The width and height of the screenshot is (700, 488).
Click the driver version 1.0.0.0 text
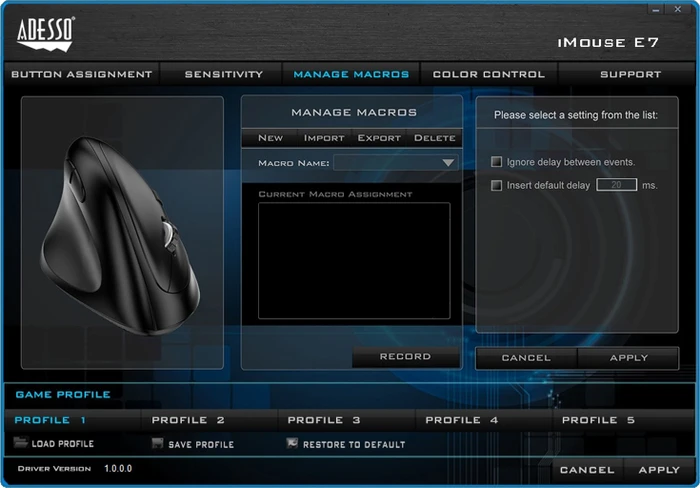click(x=118, y=468)
